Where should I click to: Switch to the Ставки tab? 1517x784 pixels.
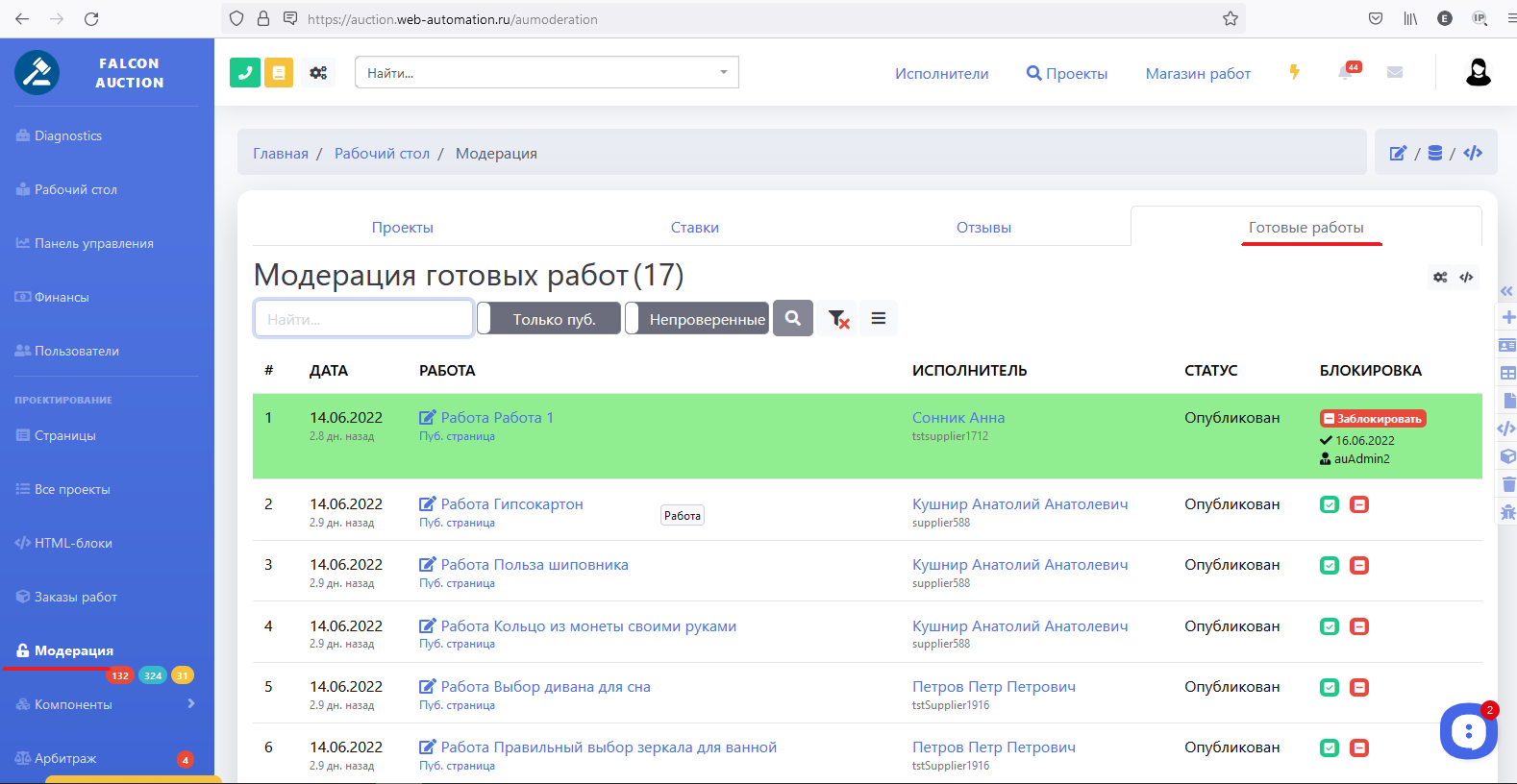694,228
